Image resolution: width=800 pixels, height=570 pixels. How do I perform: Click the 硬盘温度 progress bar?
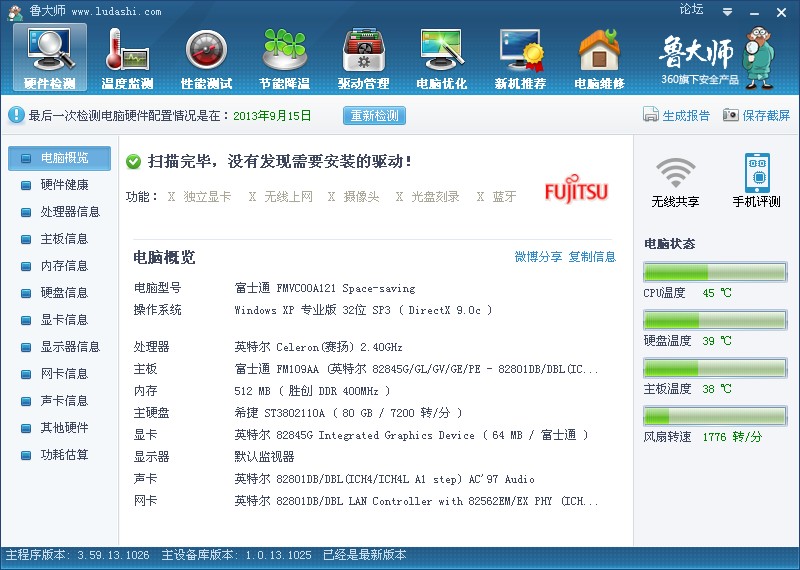tap(715, 320)
